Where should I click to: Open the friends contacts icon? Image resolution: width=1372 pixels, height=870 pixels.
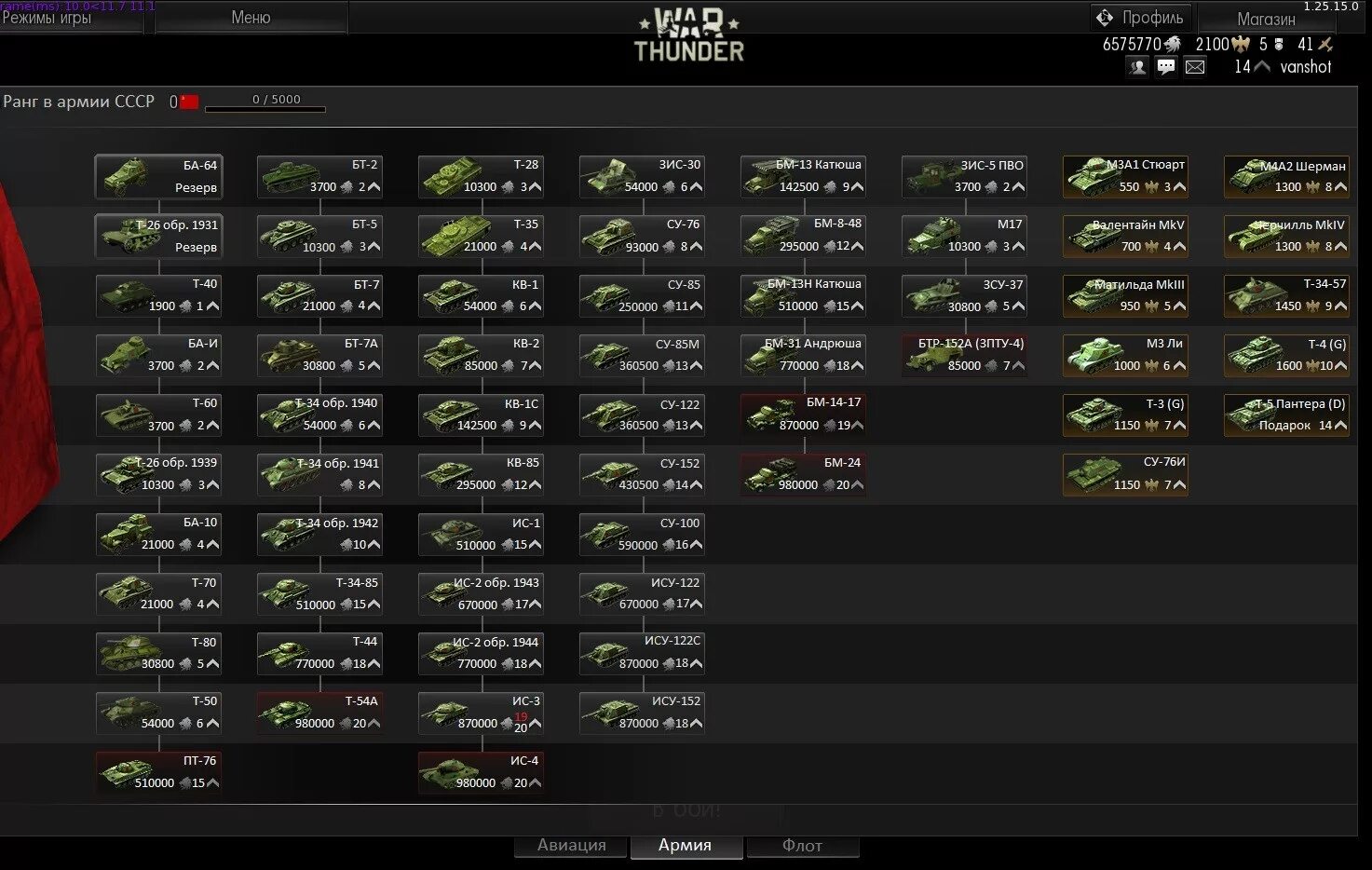[x=1136, y=67]
